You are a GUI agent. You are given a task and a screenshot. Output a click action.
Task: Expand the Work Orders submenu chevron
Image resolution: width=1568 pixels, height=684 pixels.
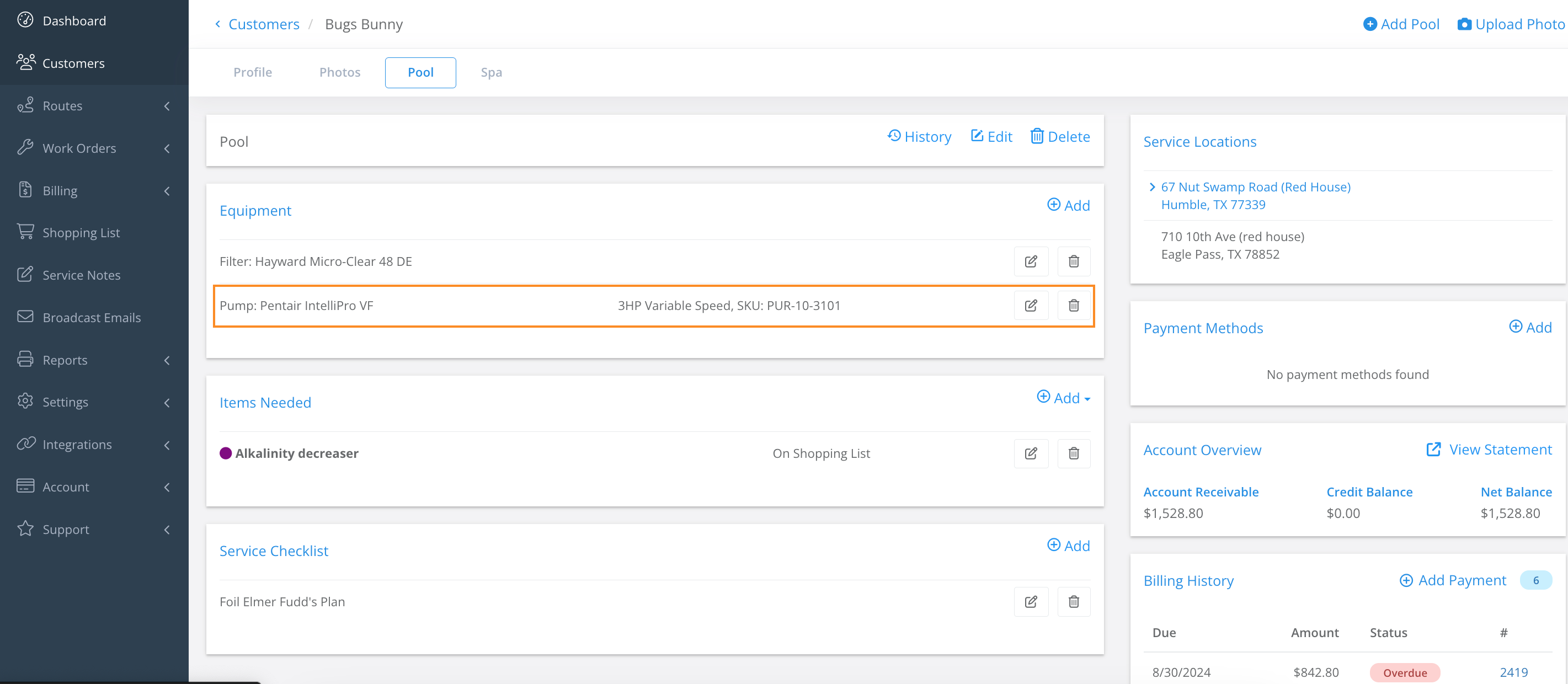[167, 148]
